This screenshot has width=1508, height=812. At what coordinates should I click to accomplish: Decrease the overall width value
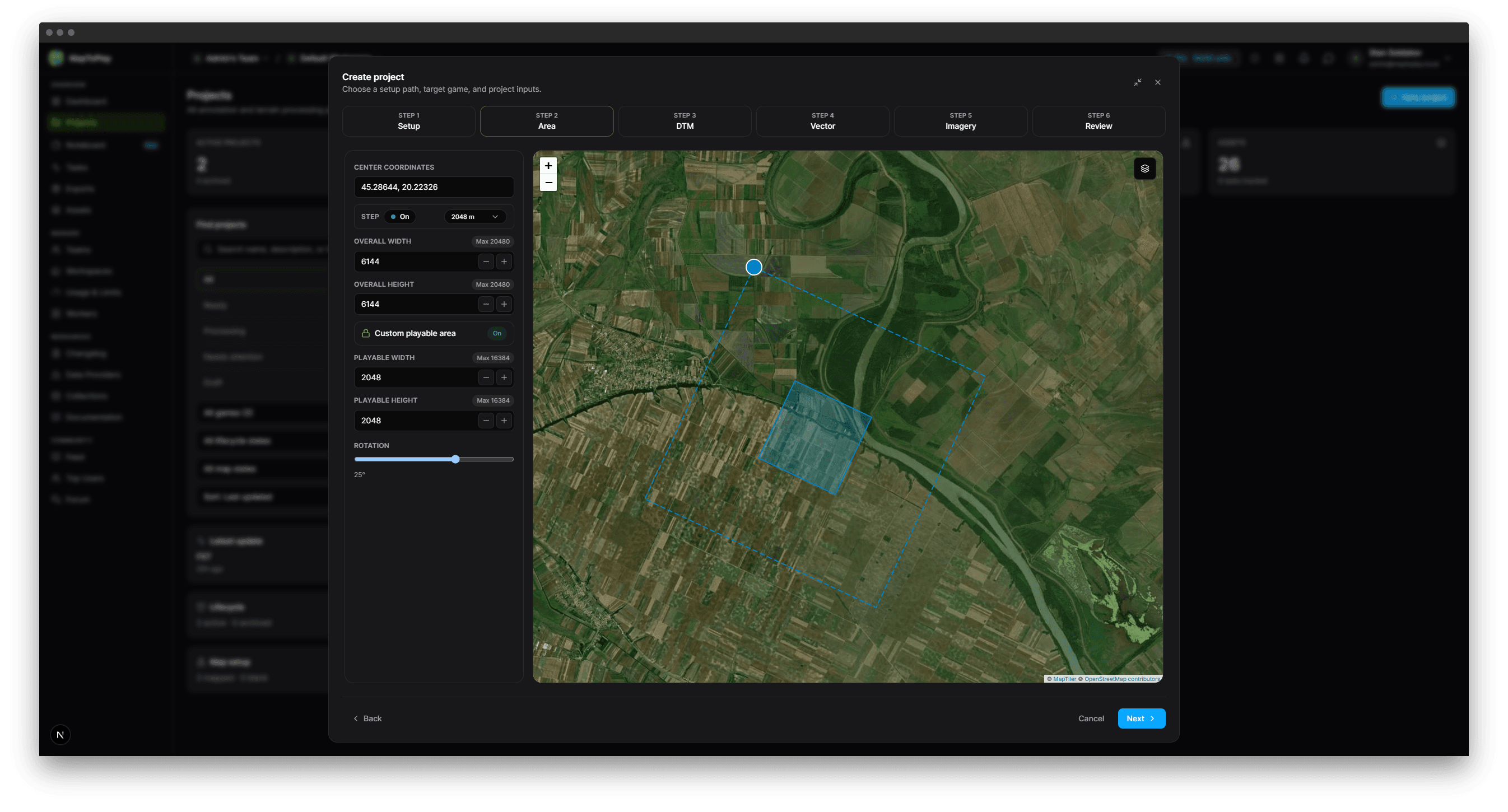pos(486,262)
